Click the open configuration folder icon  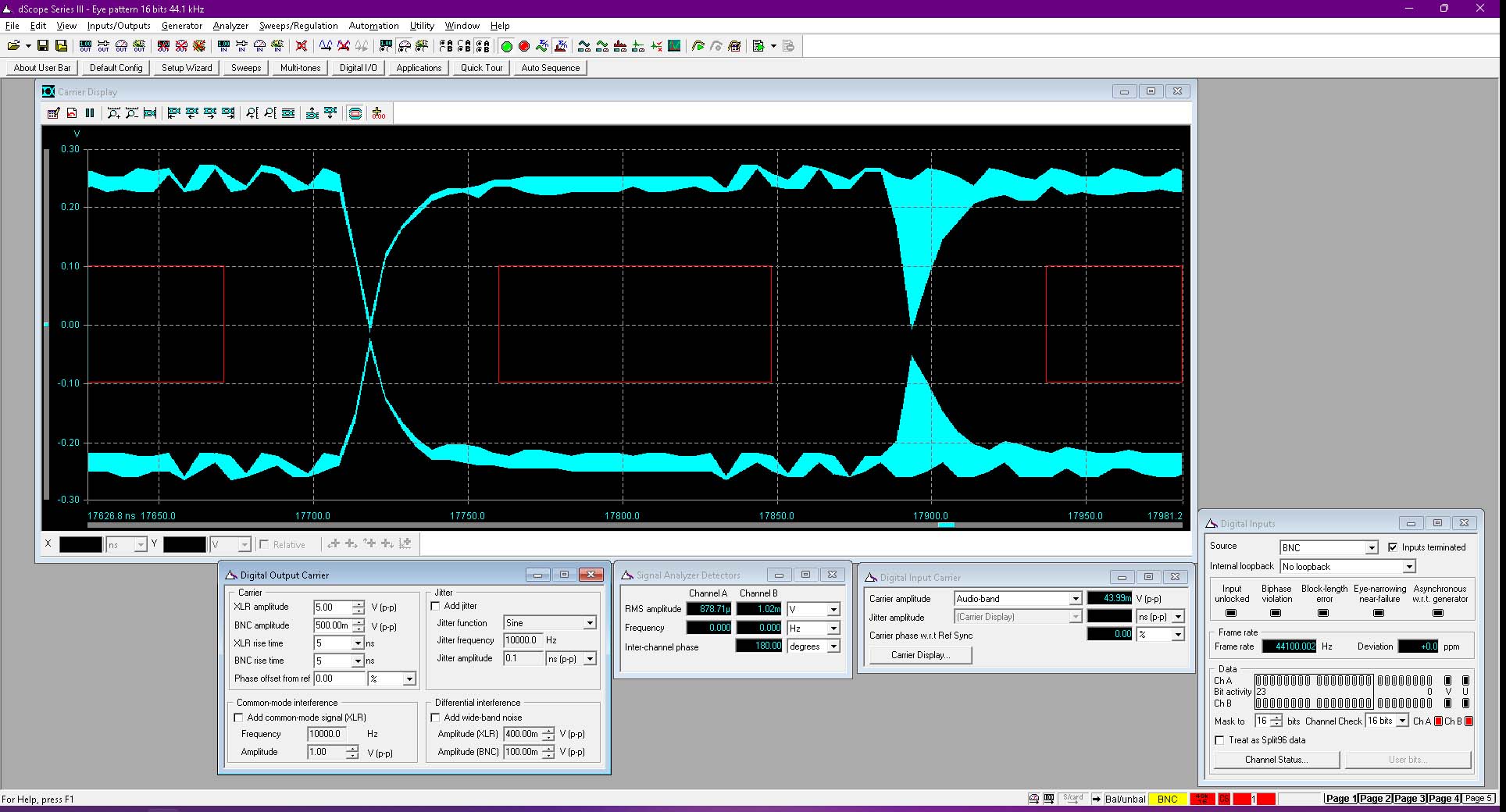[x=13, y=46]
